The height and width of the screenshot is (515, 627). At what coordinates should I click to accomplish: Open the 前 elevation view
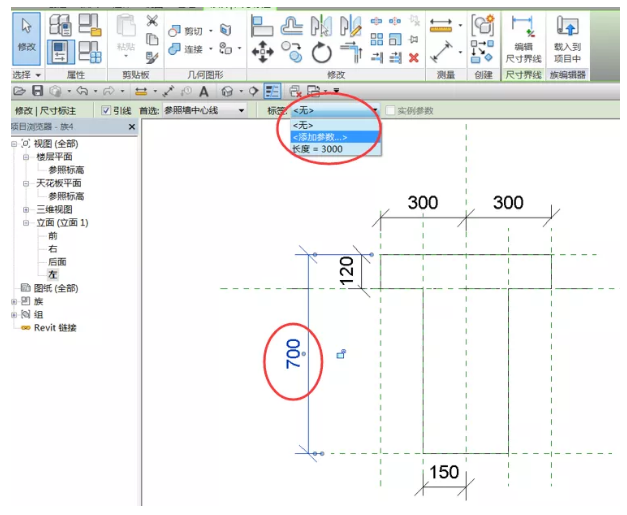pyautogui.click(x=53, y=236)
